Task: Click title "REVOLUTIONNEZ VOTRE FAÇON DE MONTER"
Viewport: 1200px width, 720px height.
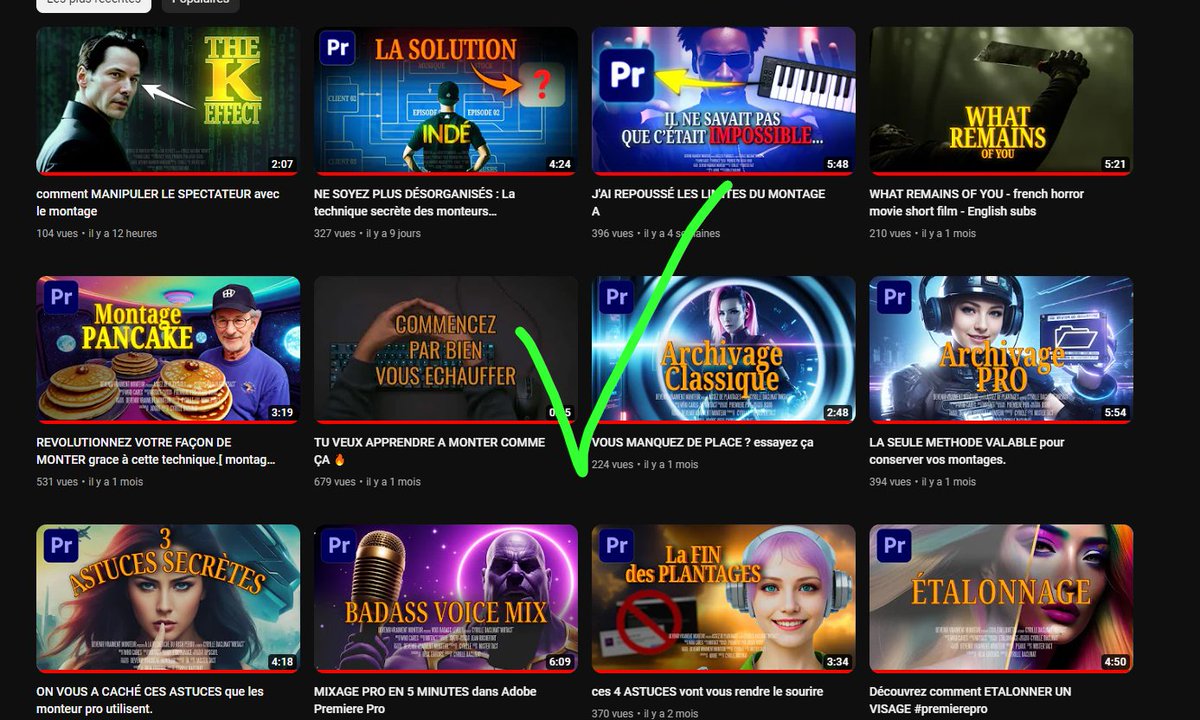Action: (160, 452)
